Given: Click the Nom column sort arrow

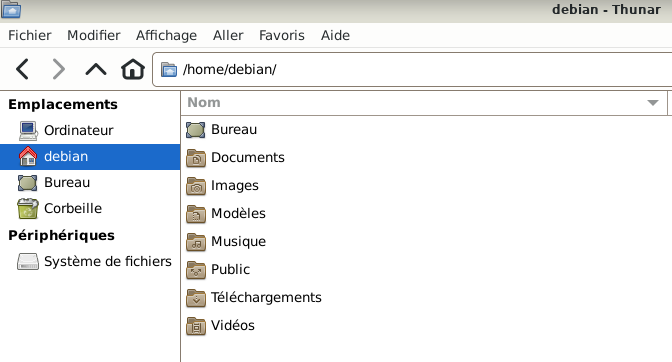Looking at the screenshot, I should pos(653,103).
